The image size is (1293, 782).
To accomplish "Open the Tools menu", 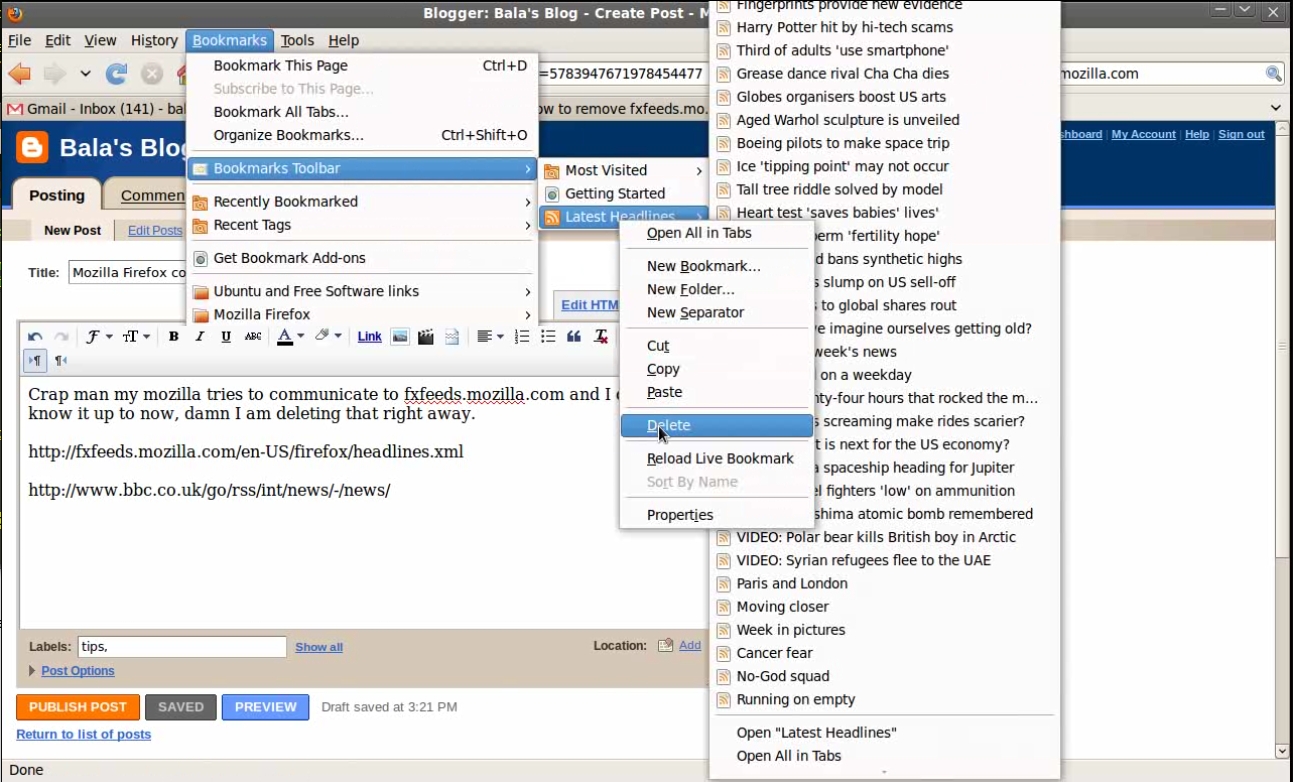I will click(297, 40).
